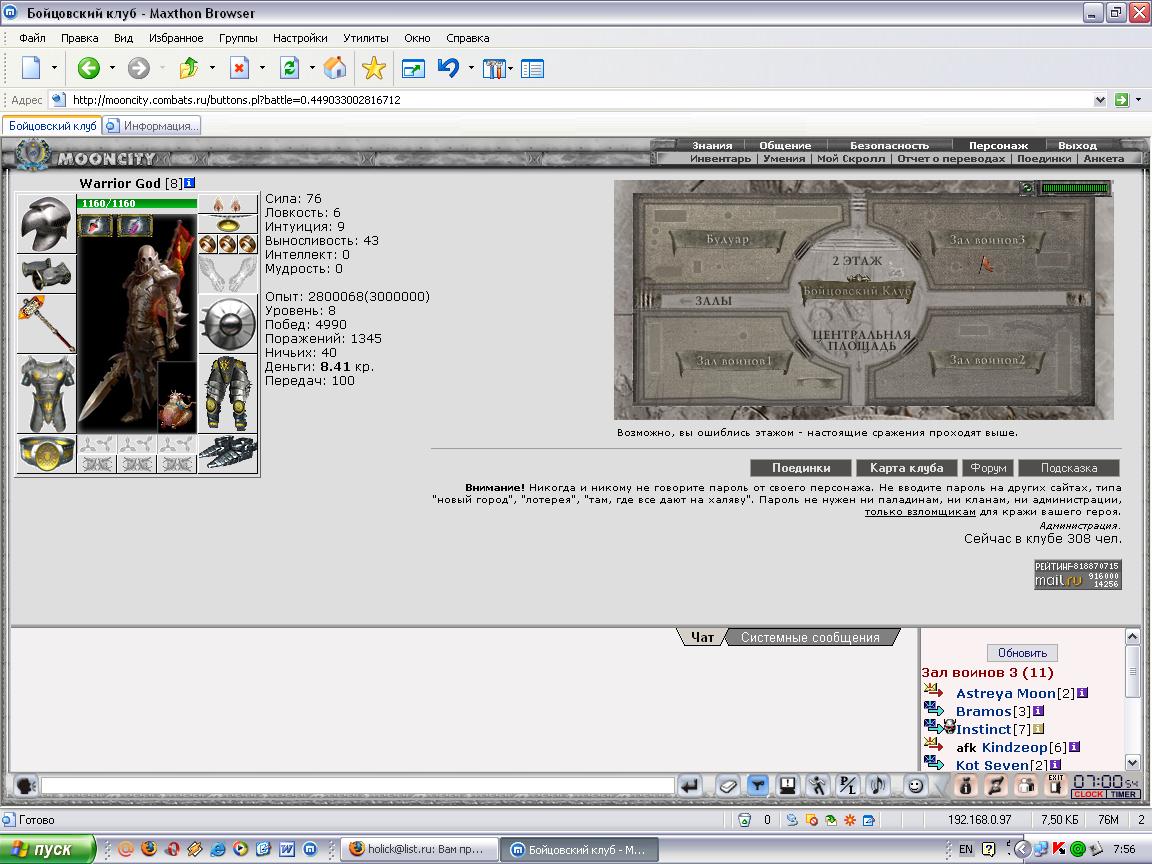Click the Подсказка button

1069,468
